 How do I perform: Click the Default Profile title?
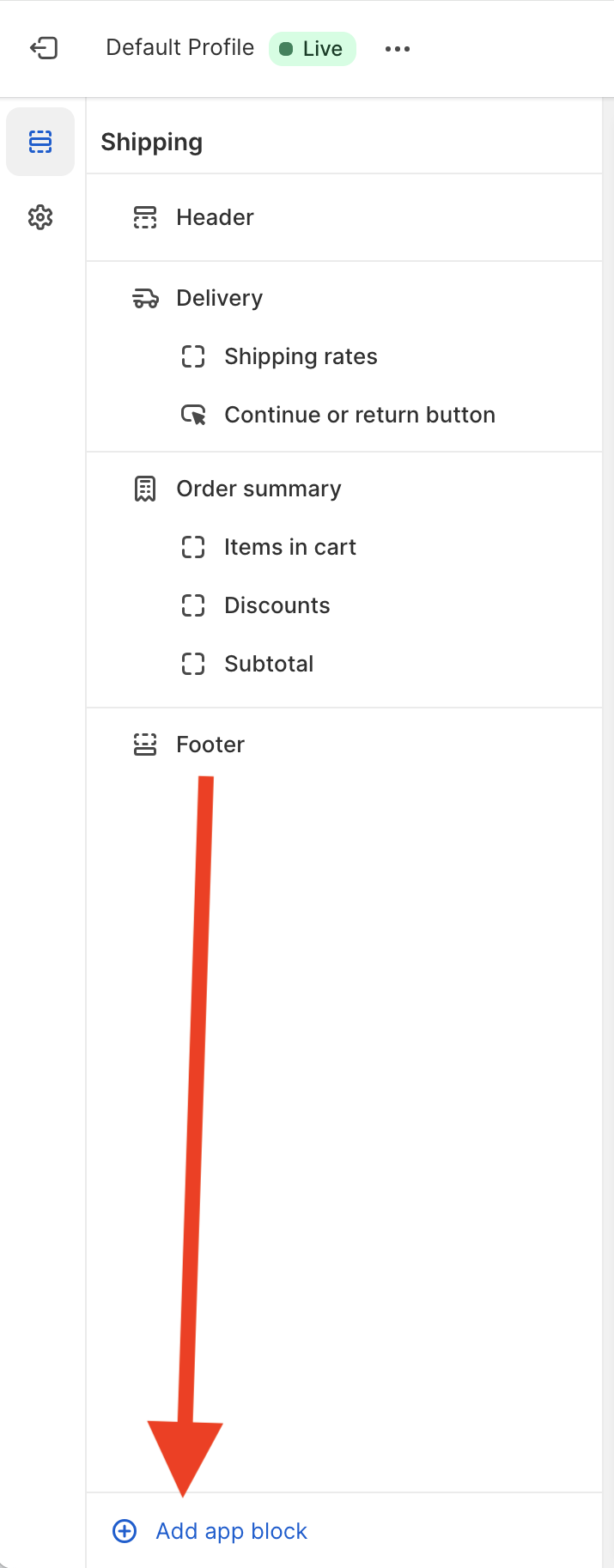pos(179,47)
